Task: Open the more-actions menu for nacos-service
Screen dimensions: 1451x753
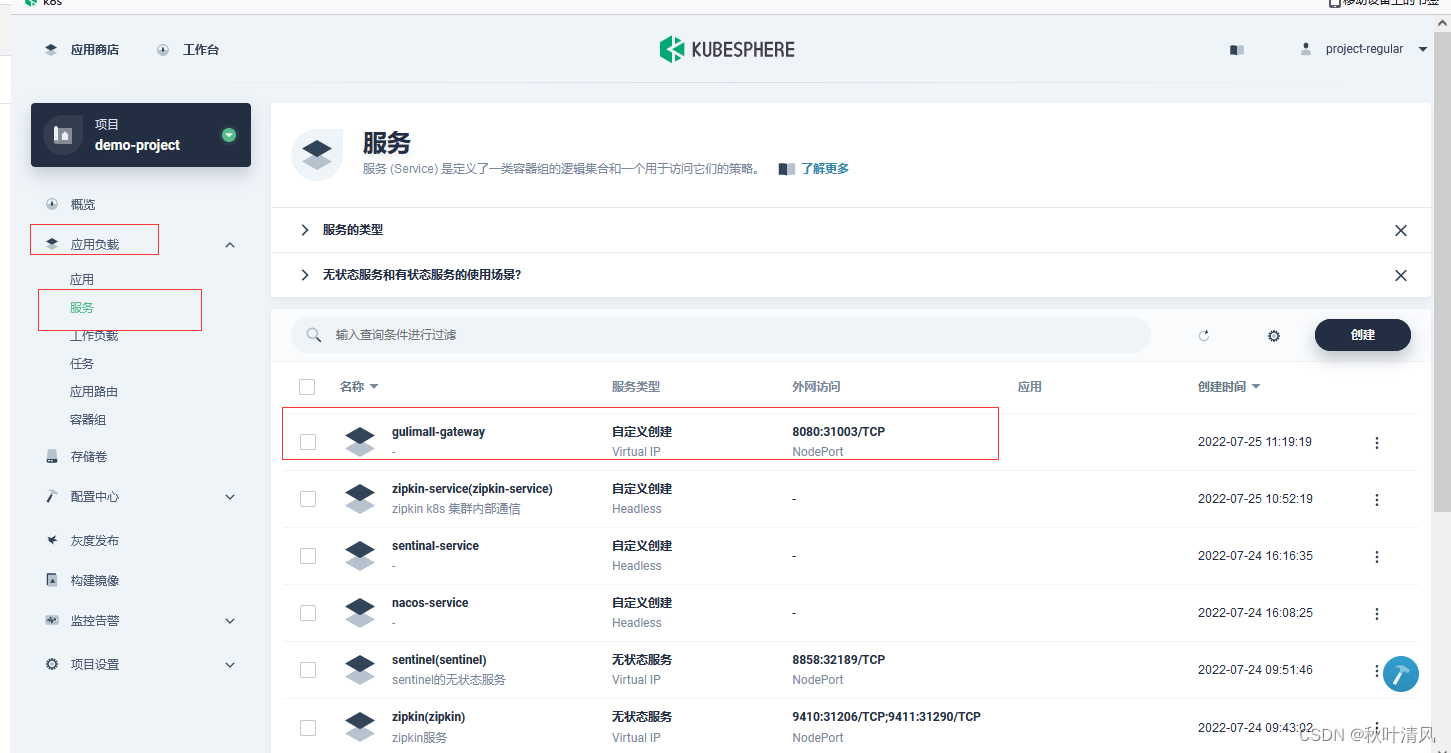Action: click(x=1377, y=614)
